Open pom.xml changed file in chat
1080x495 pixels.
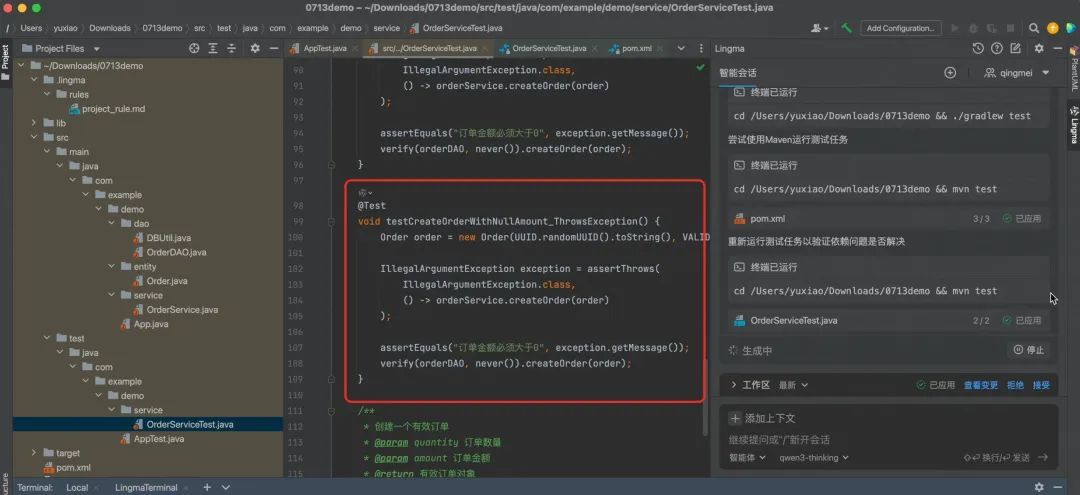(767, 218)
